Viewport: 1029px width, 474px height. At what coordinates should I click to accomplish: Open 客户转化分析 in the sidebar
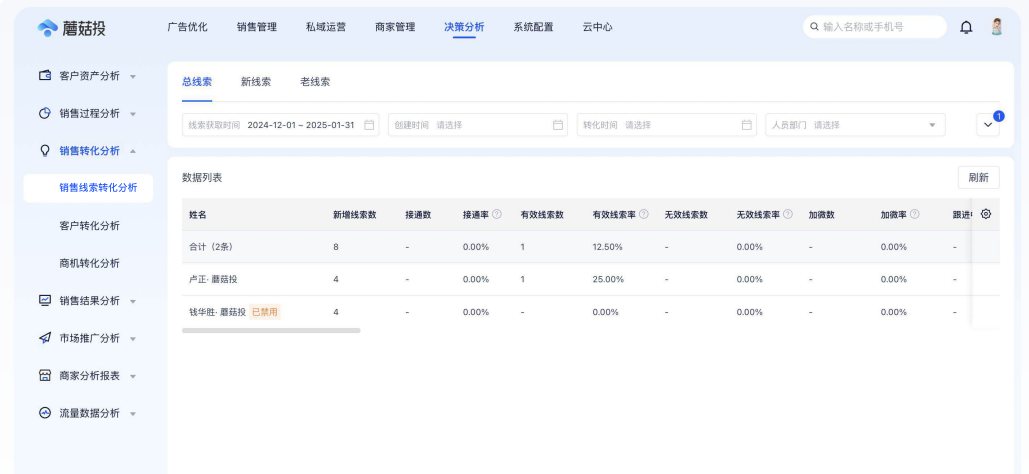click(89, 226)
